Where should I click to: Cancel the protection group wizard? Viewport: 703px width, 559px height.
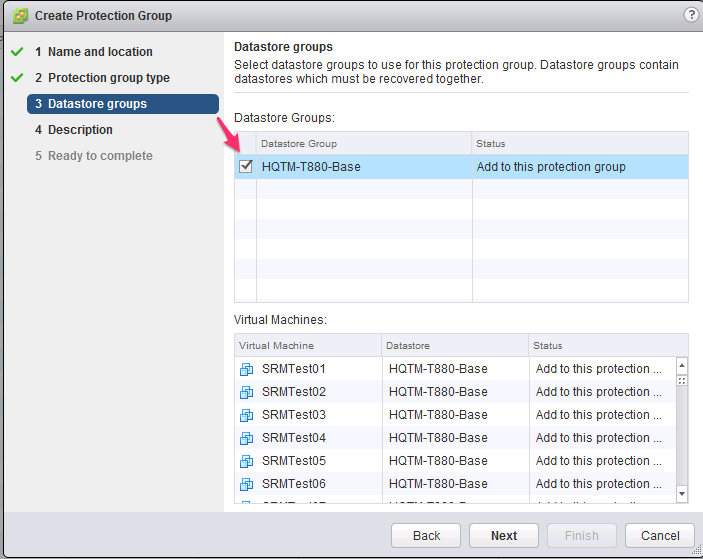(x=660, y=535)
